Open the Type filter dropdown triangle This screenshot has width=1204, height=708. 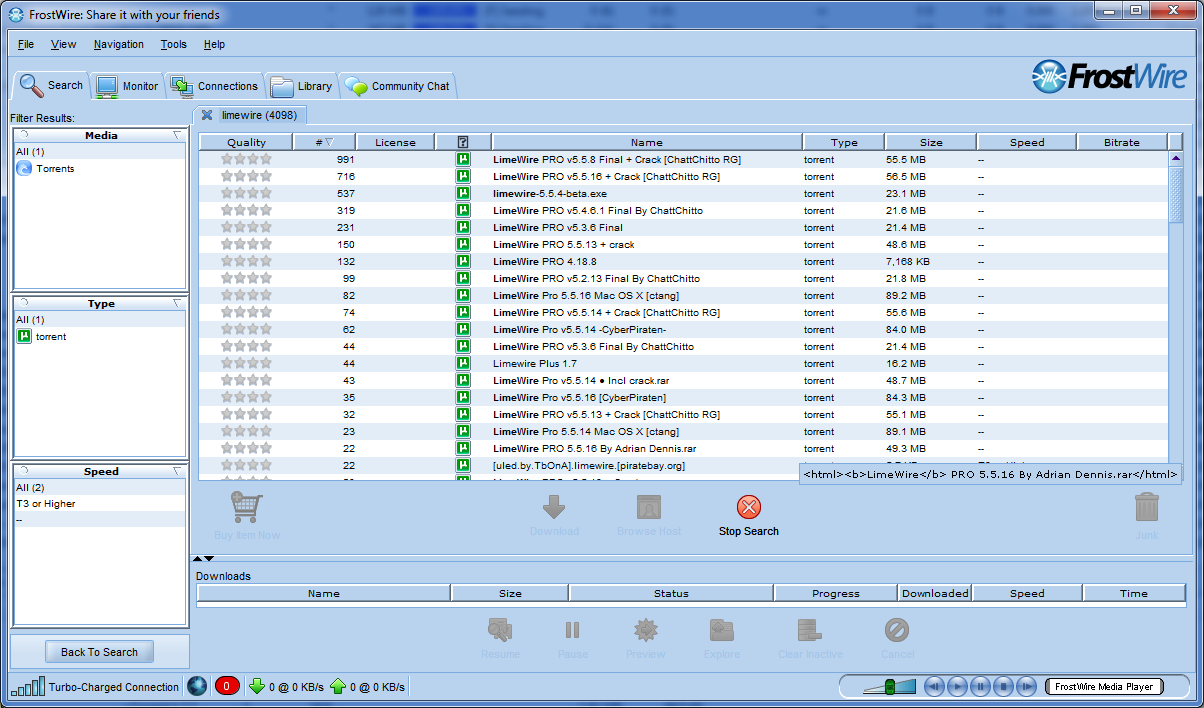click(177, 302)
